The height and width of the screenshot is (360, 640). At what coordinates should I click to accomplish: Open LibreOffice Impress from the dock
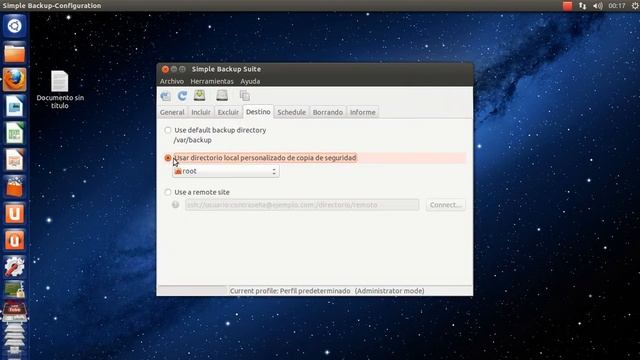(x=14, y=160)
